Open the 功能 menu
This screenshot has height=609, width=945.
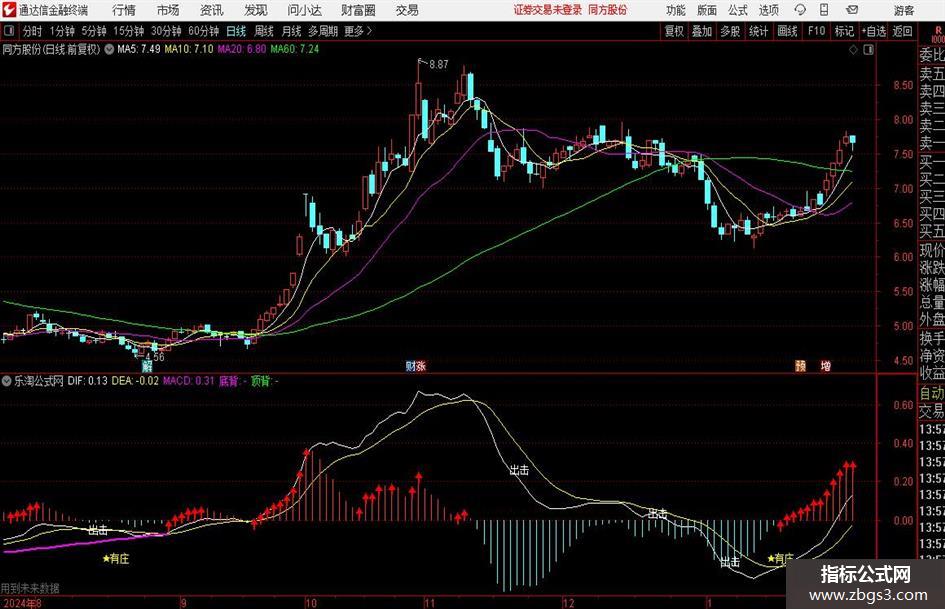pos(676,10)
